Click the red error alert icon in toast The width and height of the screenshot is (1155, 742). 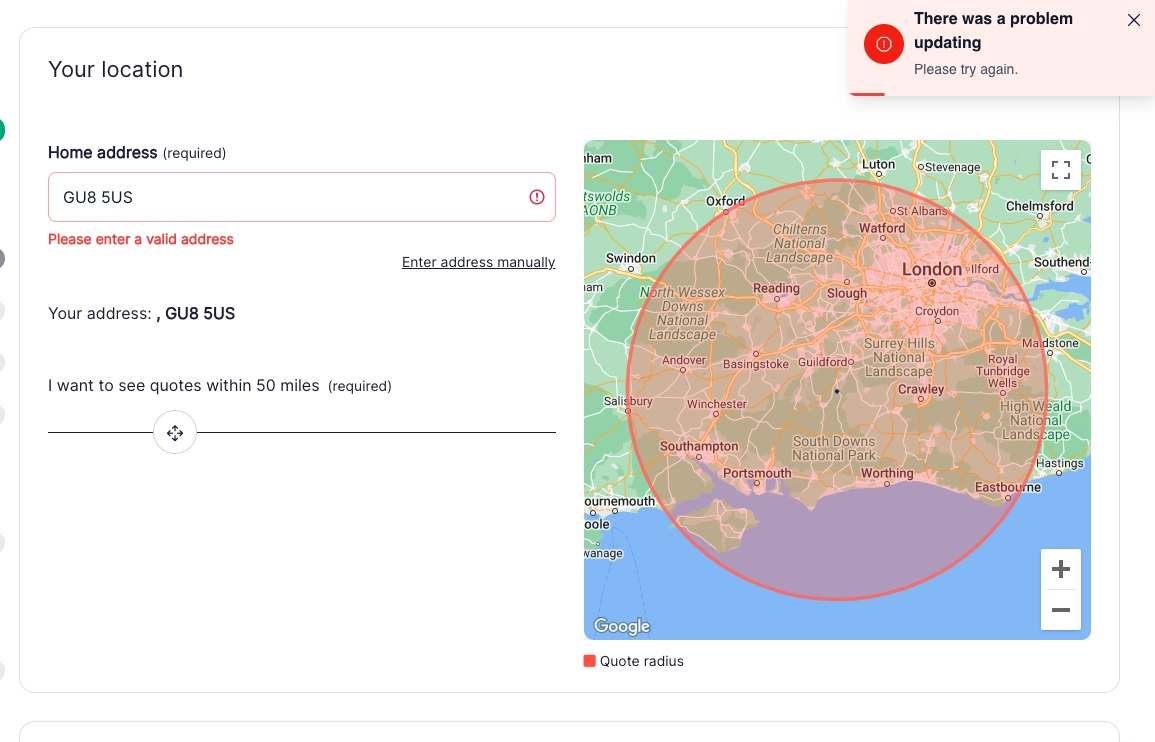[884, 44]
